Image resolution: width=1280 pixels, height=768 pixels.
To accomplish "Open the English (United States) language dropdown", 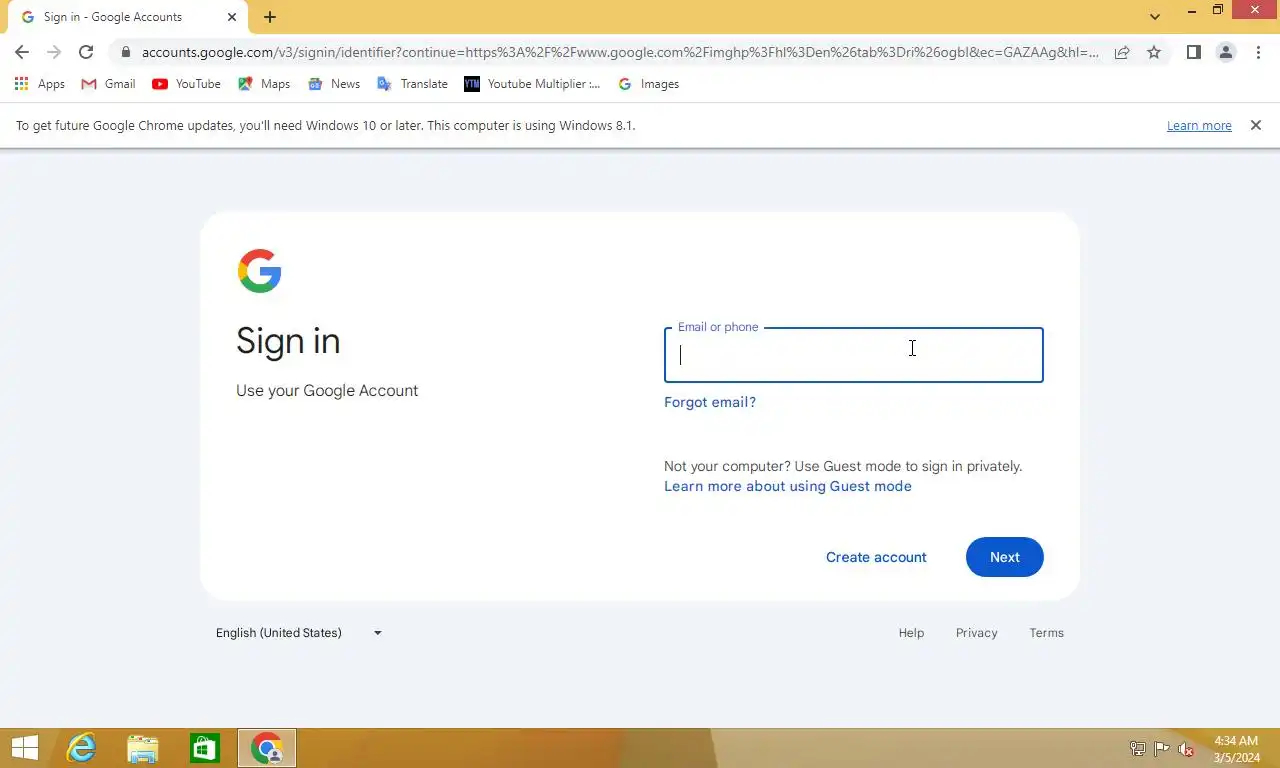I will [299, 633].
